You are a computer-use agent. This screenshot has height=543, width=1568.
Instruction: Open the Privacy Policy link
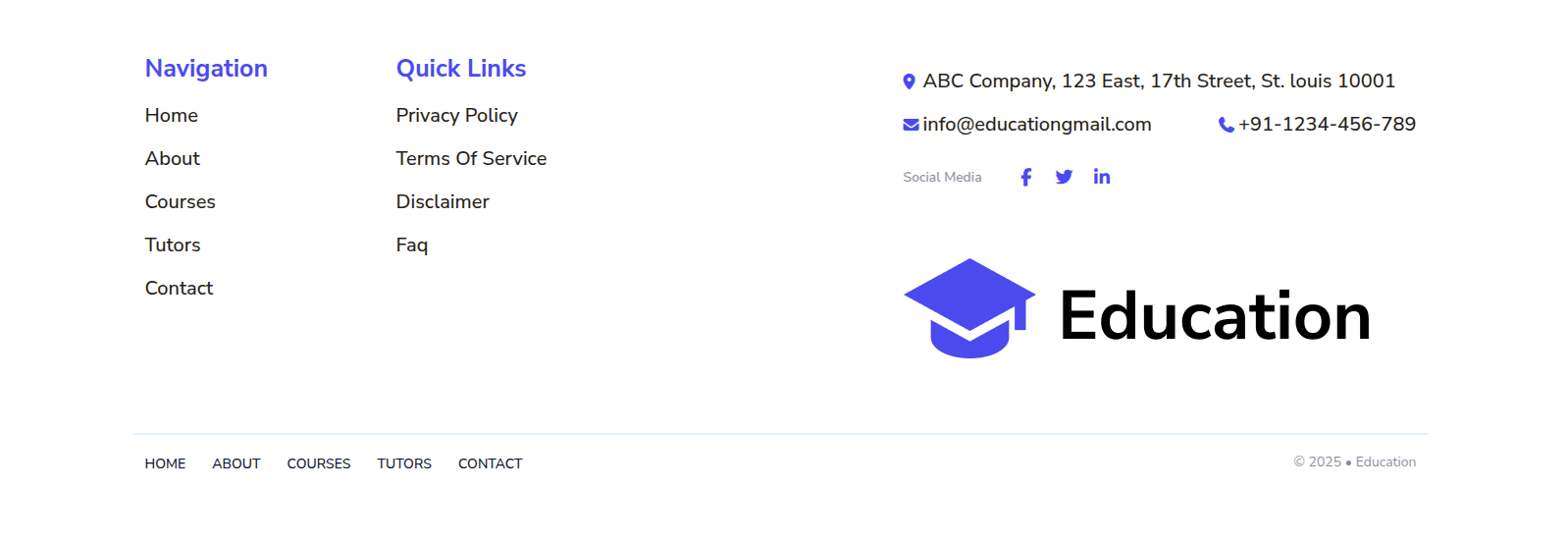(456, 116)
